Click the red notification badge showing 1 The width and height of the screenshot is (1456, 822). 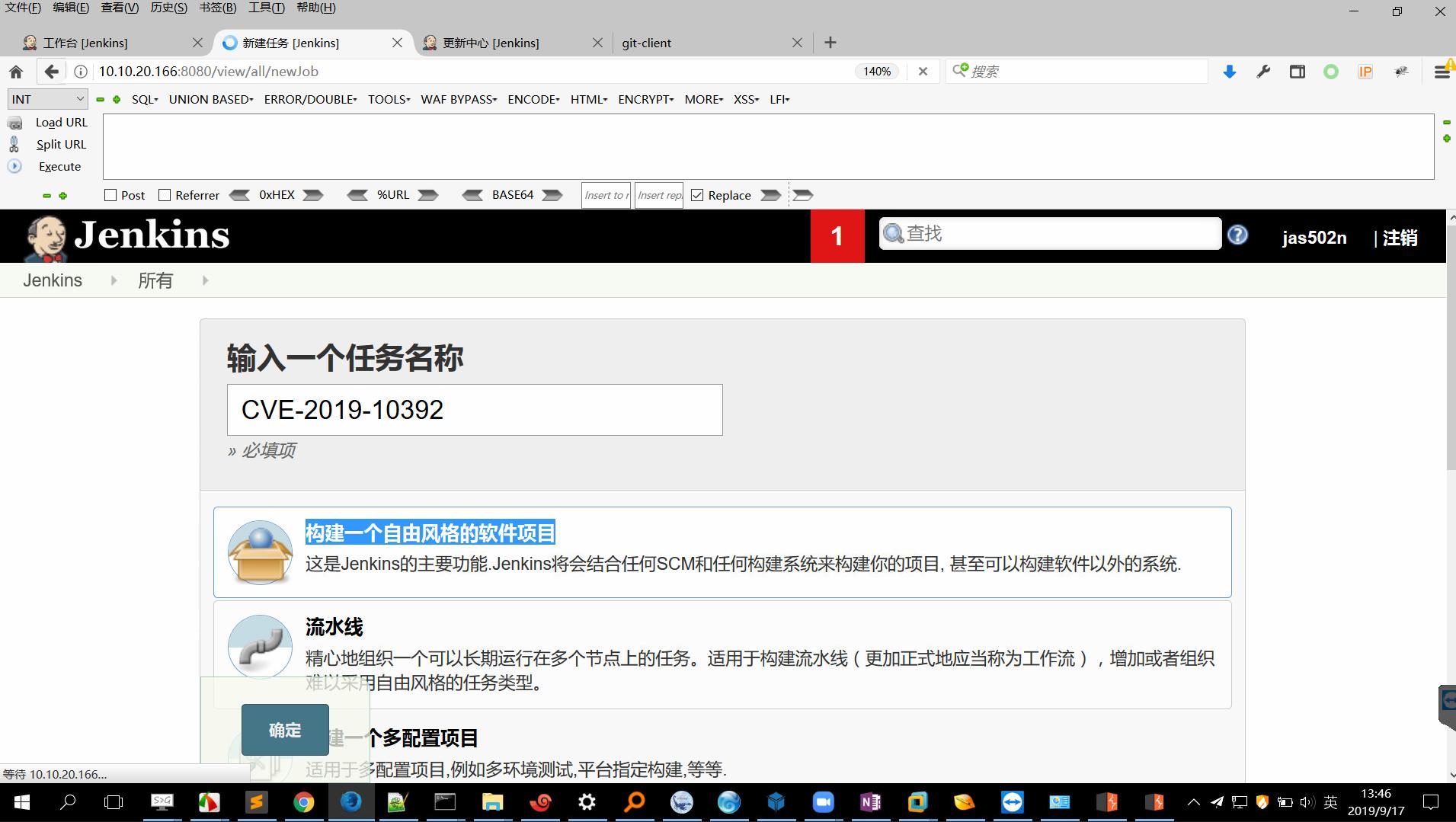coord(837,236)
